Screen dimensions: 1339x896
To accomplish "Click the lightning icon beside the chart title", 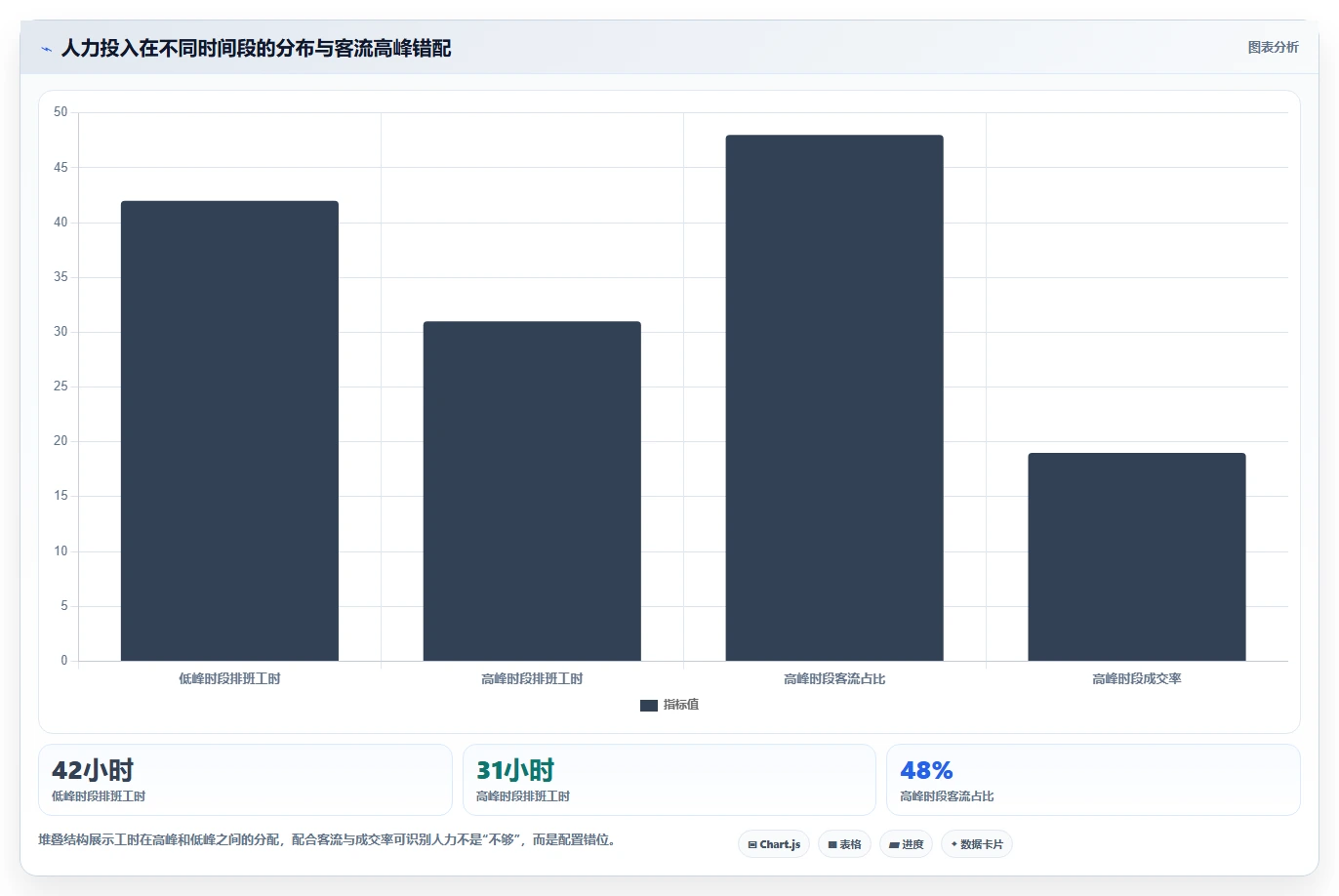I will tap(46, 49).
